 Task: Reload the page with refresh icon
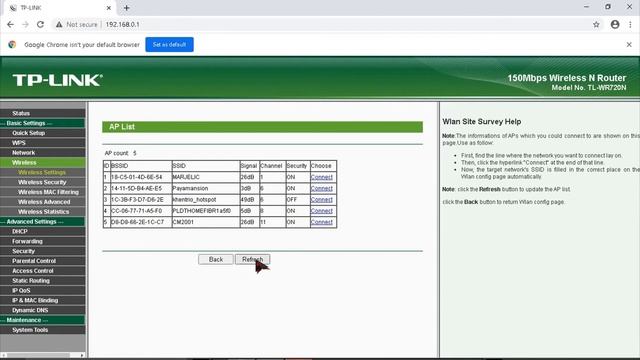(x=40, y=24)
